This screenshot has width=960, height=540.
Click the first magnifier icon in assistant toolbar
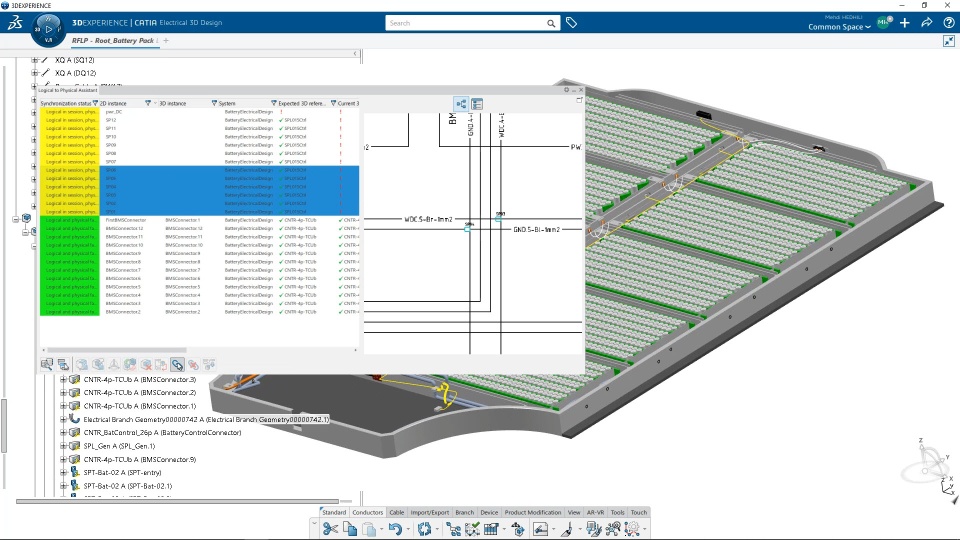pyautogui.click(x=47, y=365)
